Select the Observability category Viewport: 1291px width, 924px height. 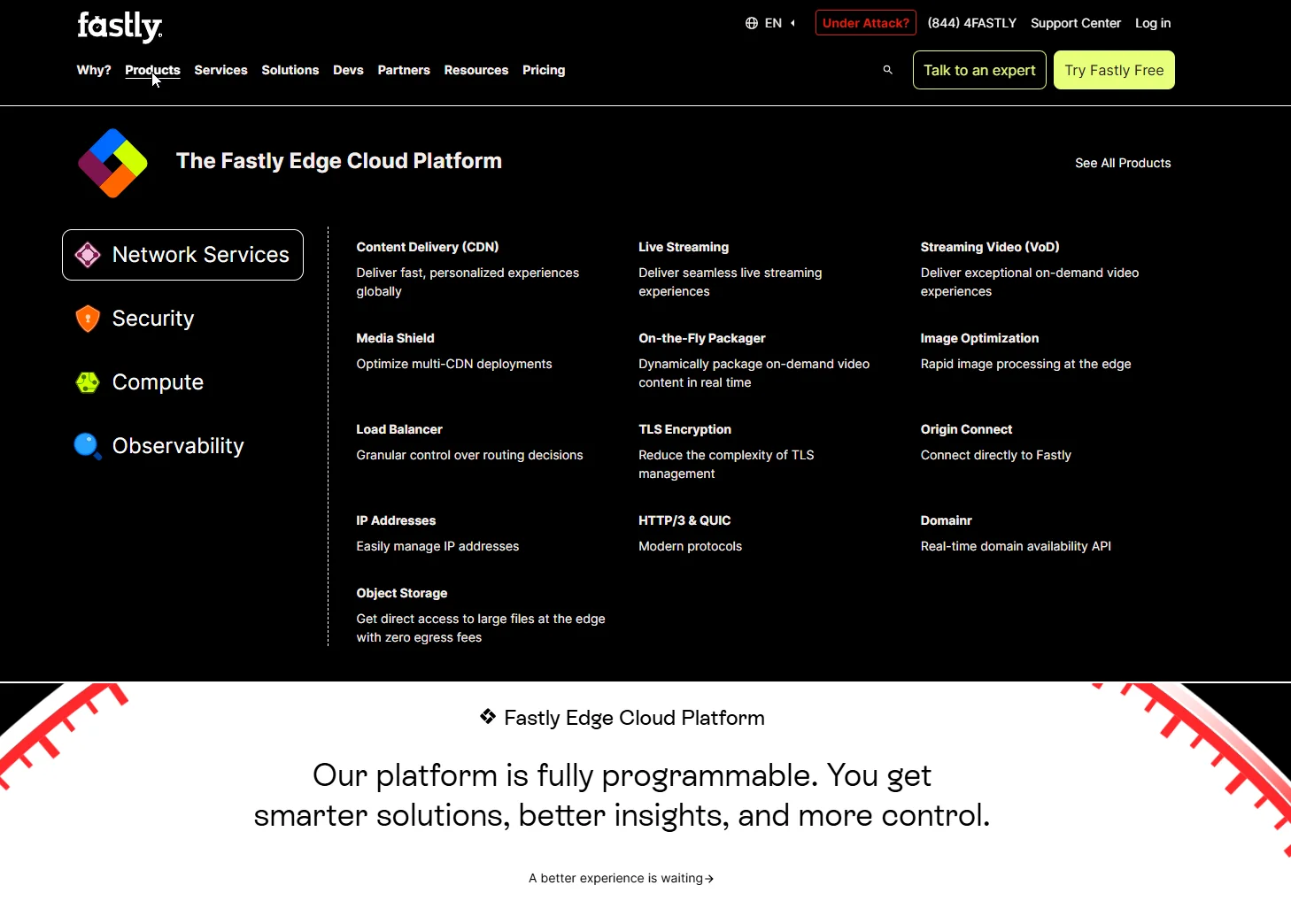(159, 446)
